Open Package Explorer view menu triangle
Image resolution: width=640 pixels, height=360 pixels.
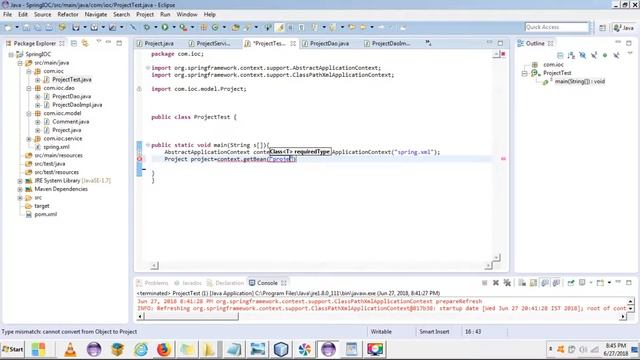click(98, 42)
